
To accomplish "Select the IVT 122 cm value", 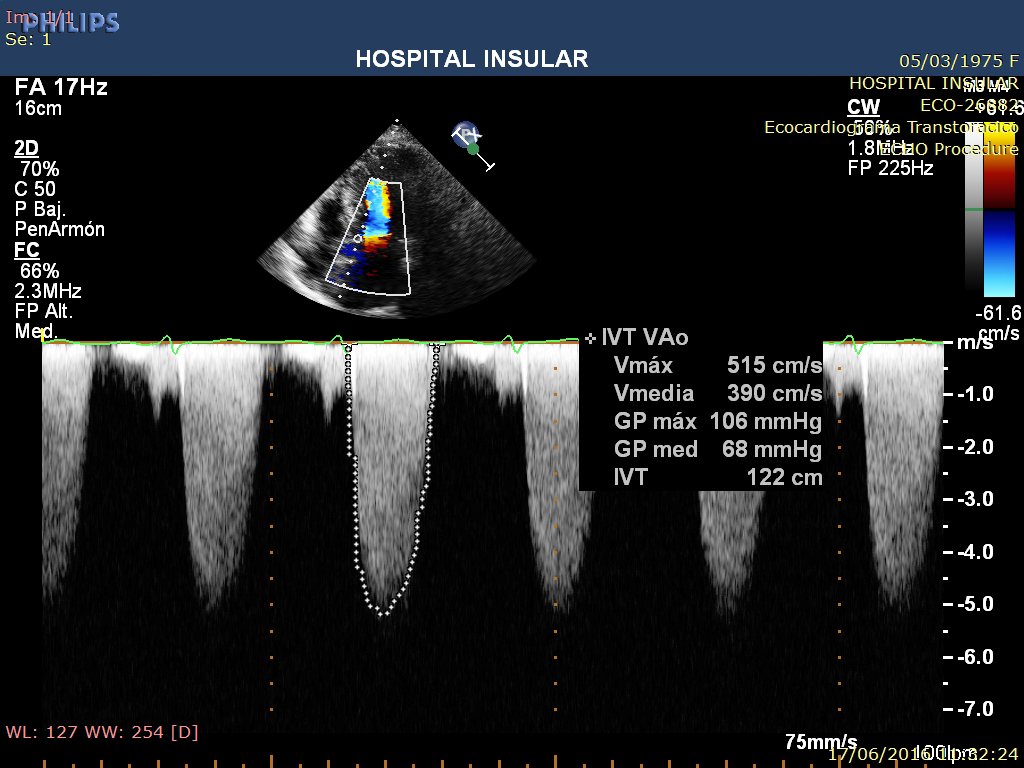I will click(784, 477).
